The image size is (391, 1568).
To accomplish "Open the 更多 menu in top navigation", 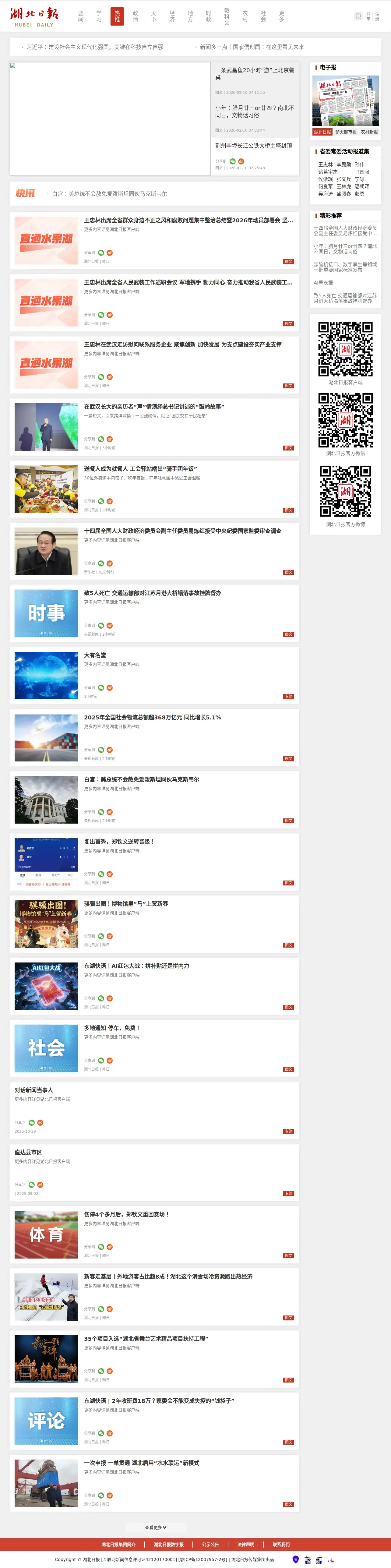I will (281, 16).
